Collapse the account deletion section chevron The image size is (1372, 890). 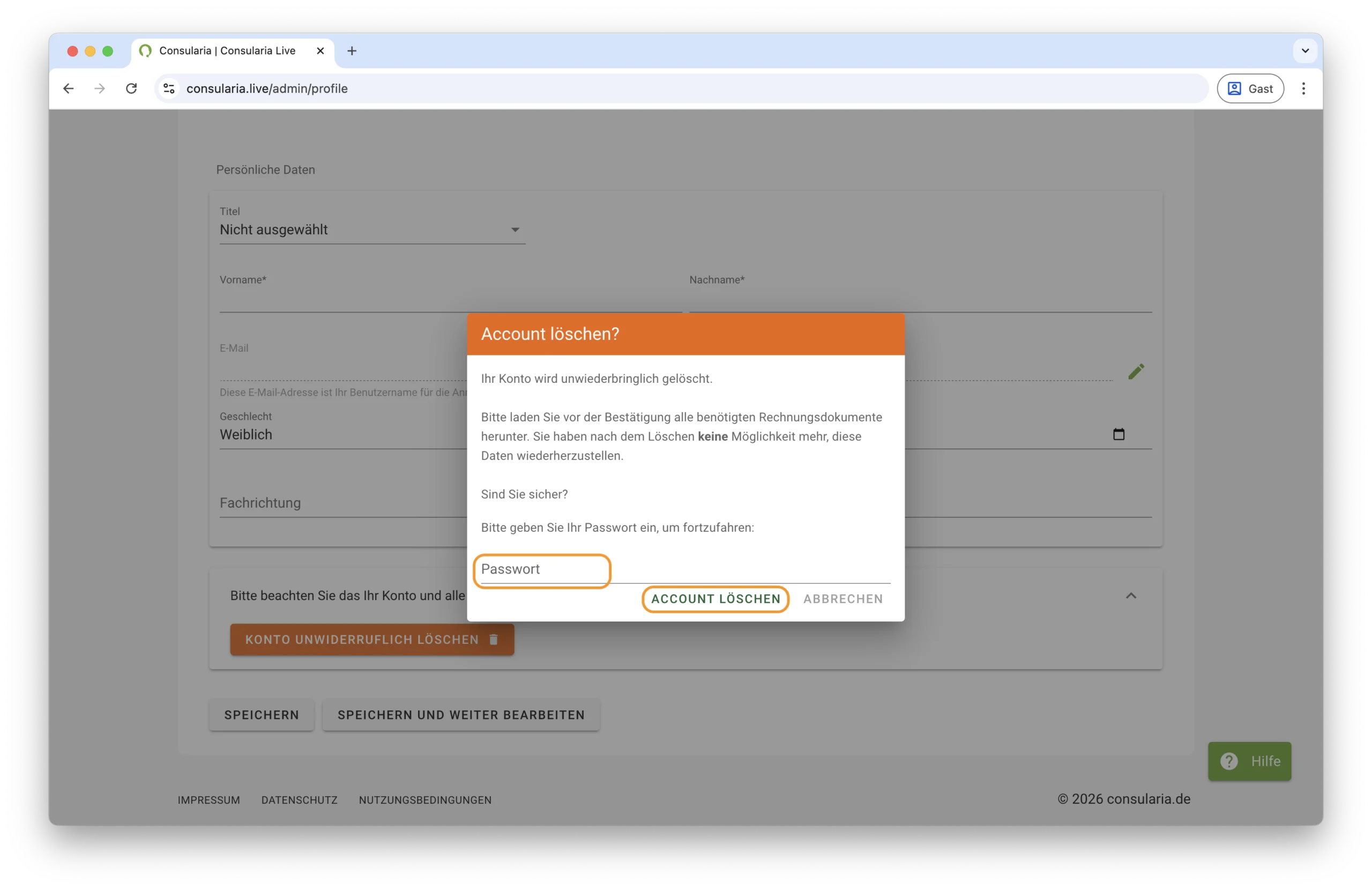point(1130,595)
